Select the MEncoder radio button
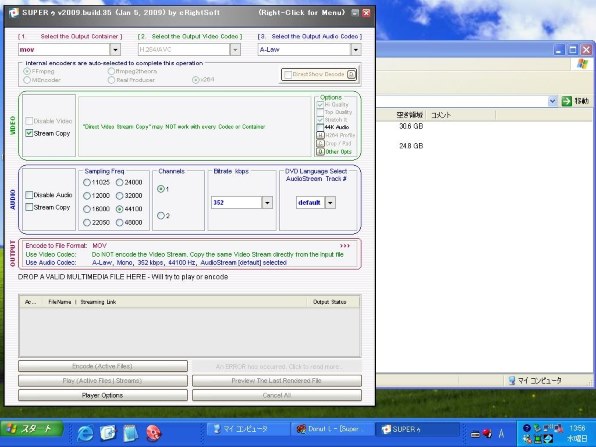 coord(27,80)
